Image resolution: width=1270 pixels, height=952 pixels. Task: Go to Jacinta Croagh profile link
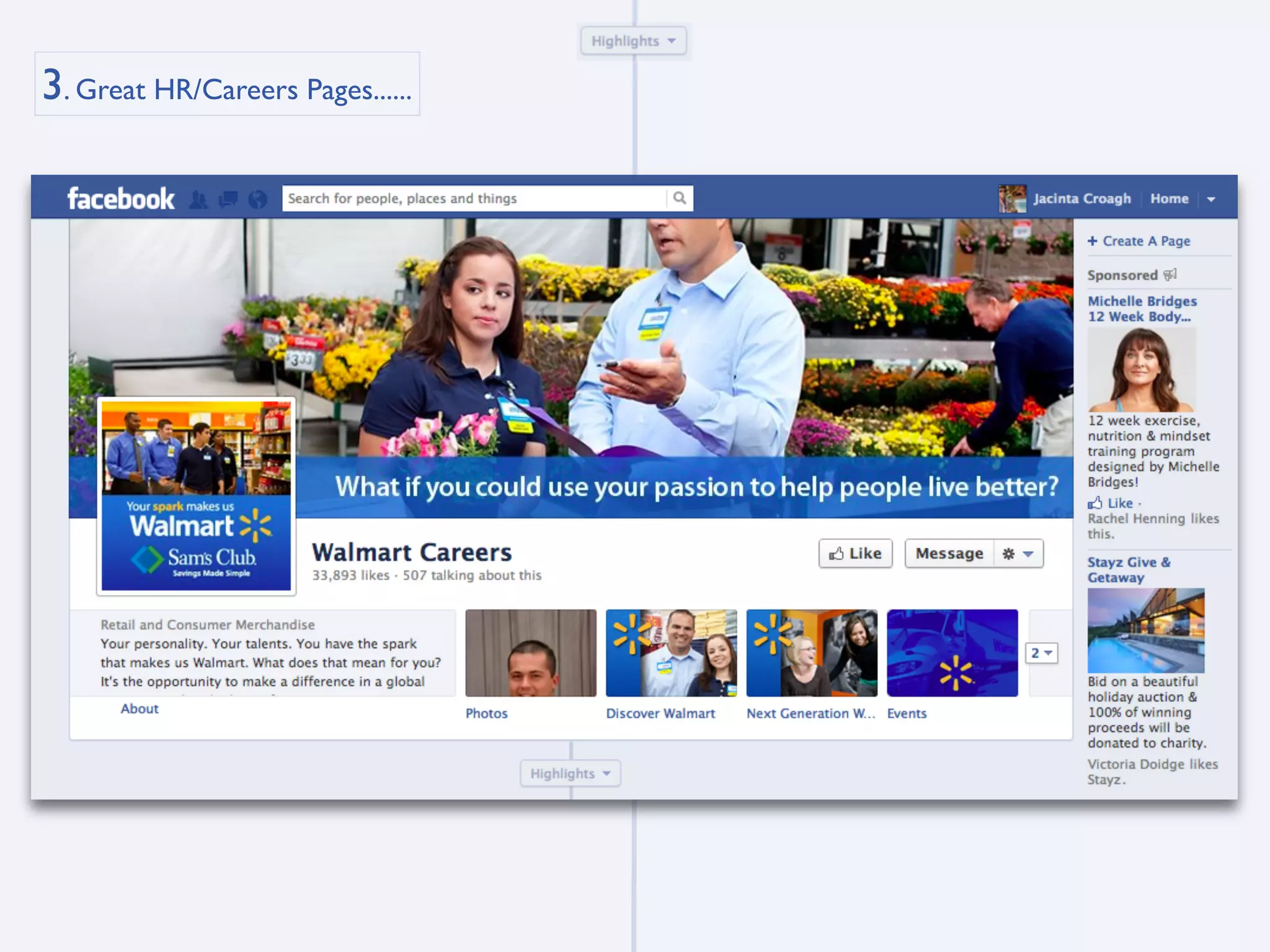[1082, 199]
